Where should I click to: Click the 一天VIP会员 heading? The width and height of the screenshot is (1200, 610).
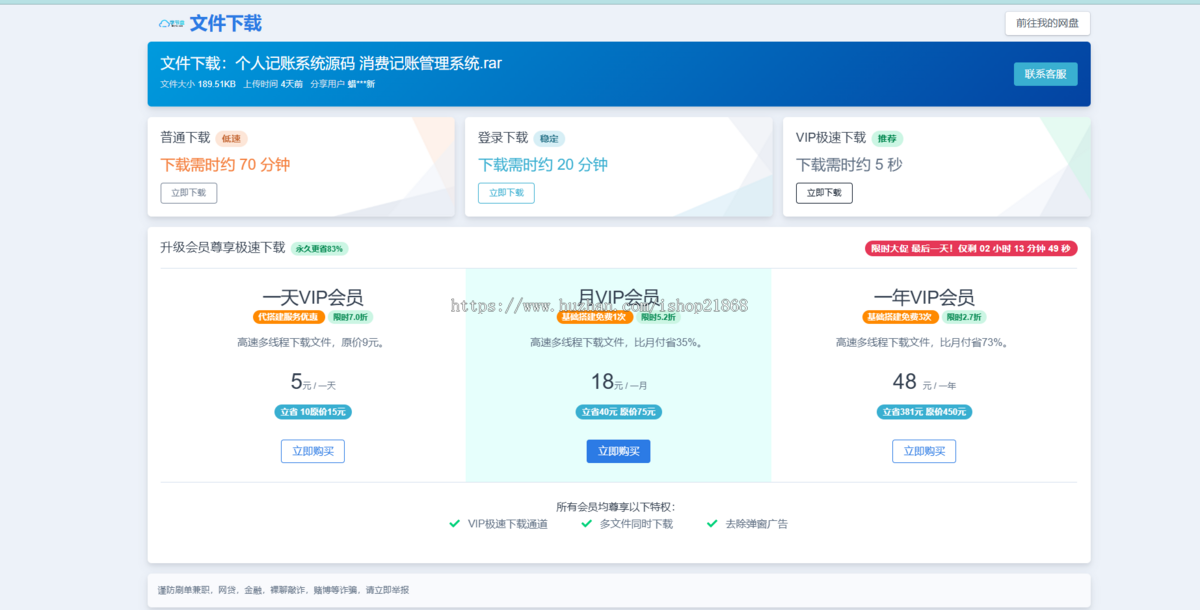point(313,297)
